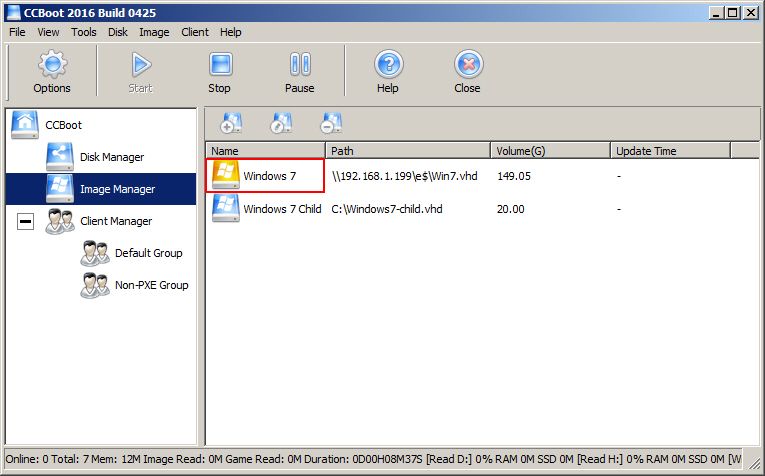Select the CCBoot home icon in tree

point(25,125)
